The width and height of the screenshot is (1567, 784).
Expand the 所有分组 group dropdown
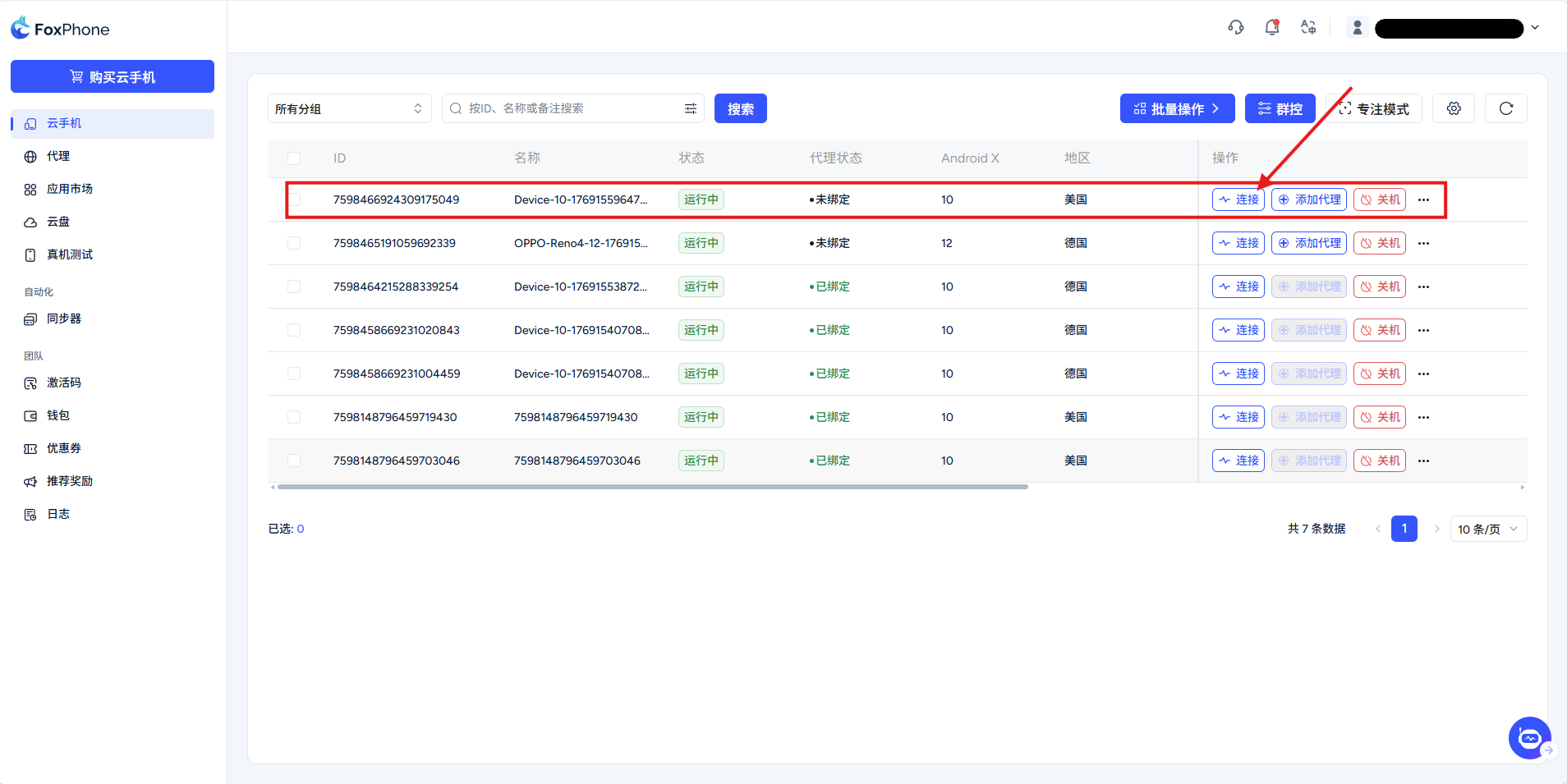(349, 108)
